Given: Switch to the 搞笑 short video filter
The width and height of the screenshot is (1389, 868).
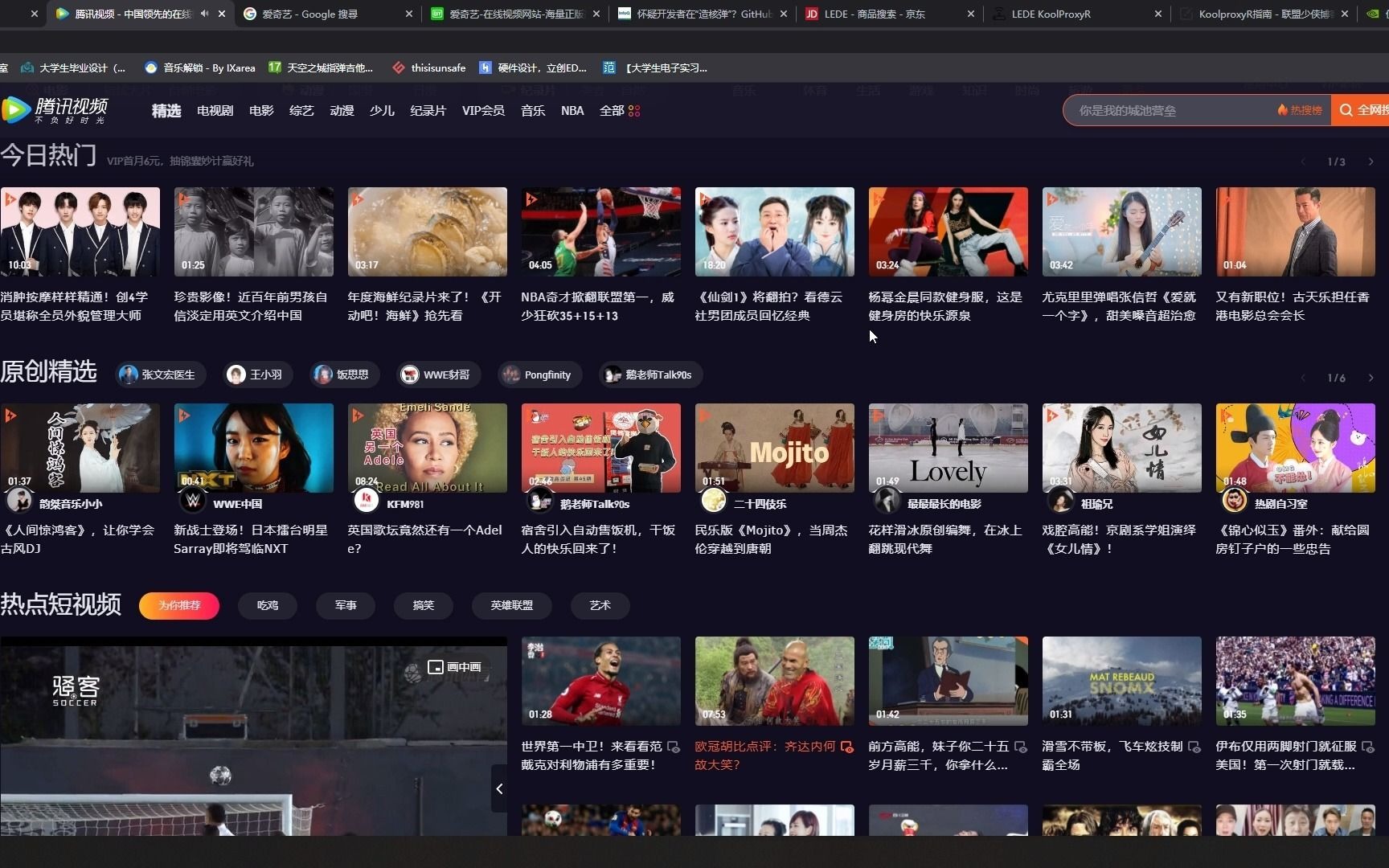Looking at the screenshot, I should coord(424,605).
